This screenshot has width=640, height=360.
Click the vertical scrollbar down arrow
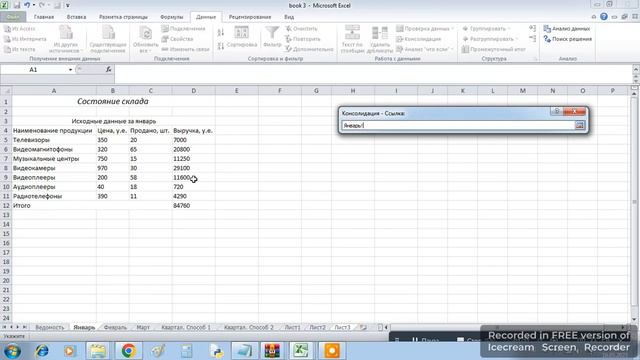click(634, 320)
